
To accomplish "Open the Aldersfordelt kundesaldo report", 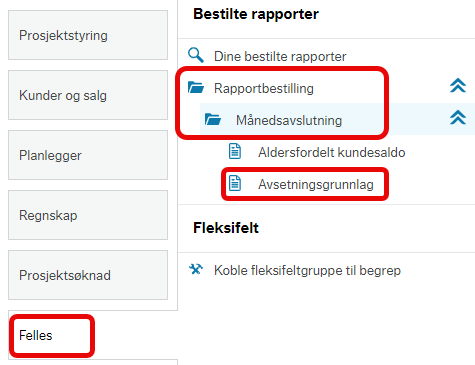I will [332, 152].
